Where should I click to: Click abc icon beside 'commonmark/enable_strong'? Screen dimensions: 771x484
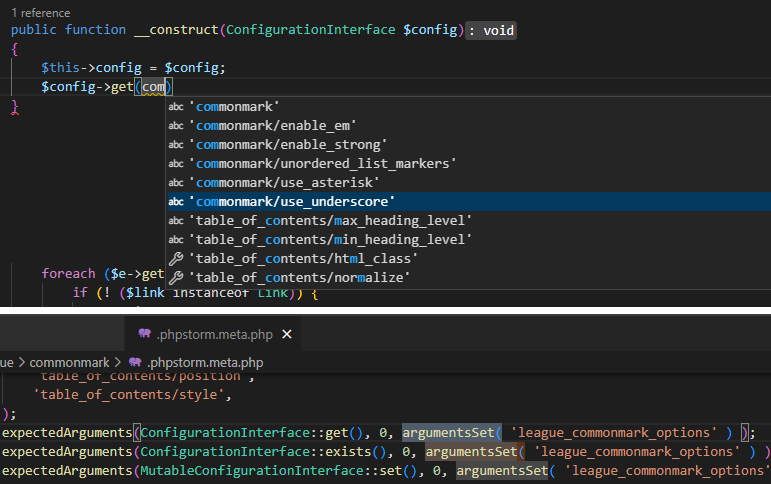point(176,145)
